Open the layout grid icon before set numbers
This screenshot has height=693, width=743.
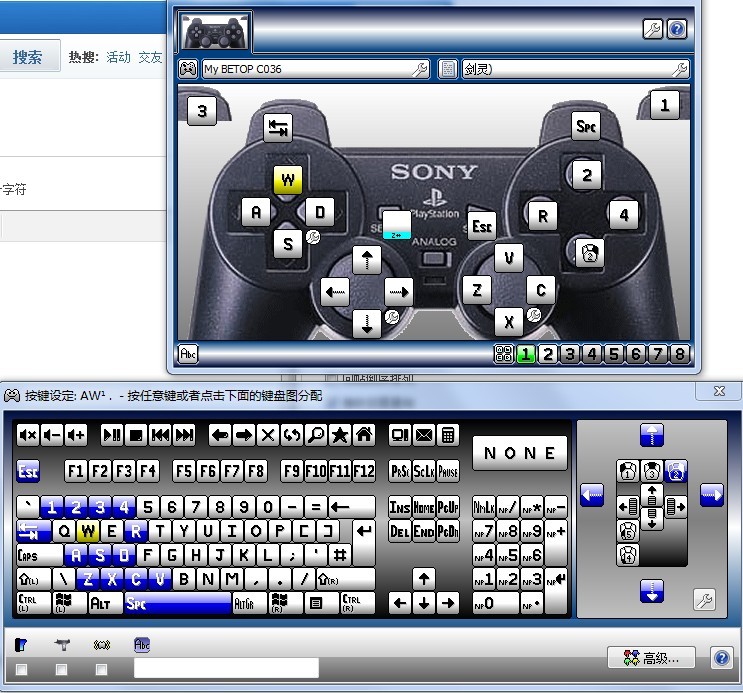click(x=503, y=354)
